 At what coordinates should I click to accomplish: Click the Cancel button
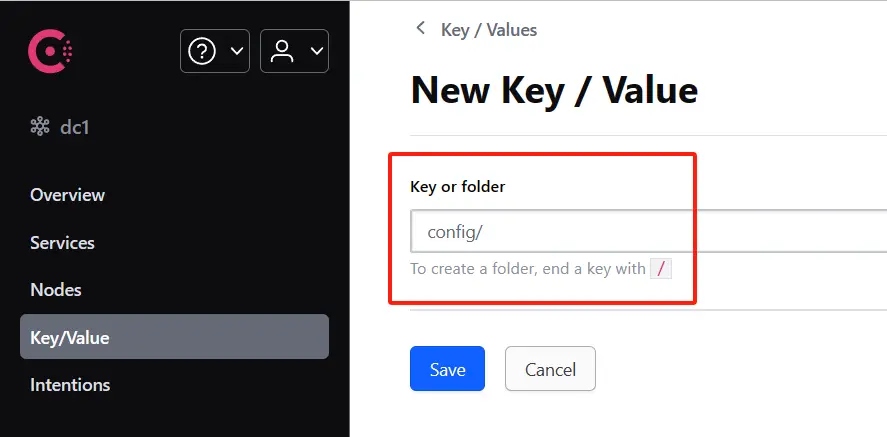click(550, 369)
